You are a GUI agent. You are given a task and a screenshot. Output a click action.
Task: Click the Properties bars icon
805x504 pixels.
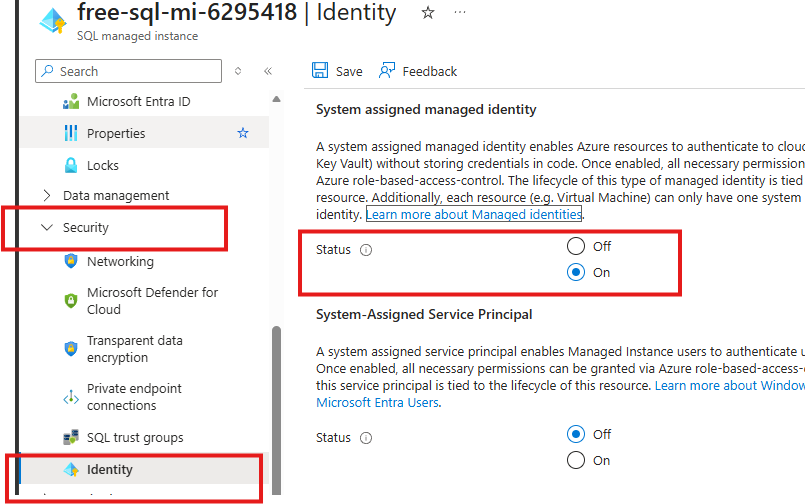71,133
